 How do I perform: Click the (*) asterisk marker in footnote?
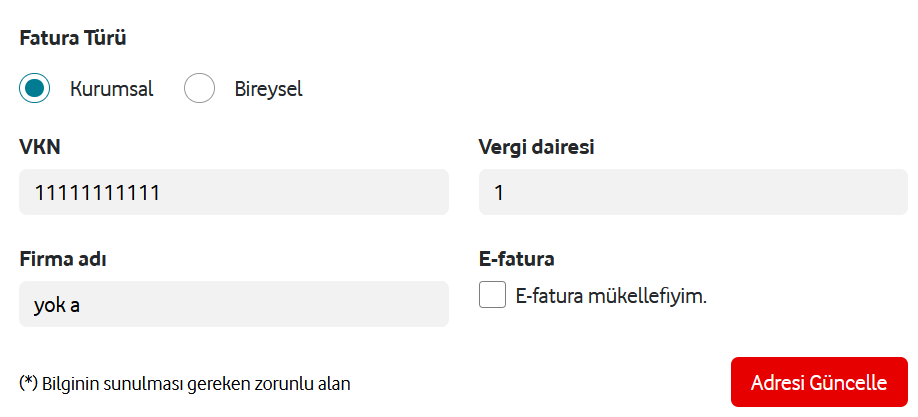28,383
